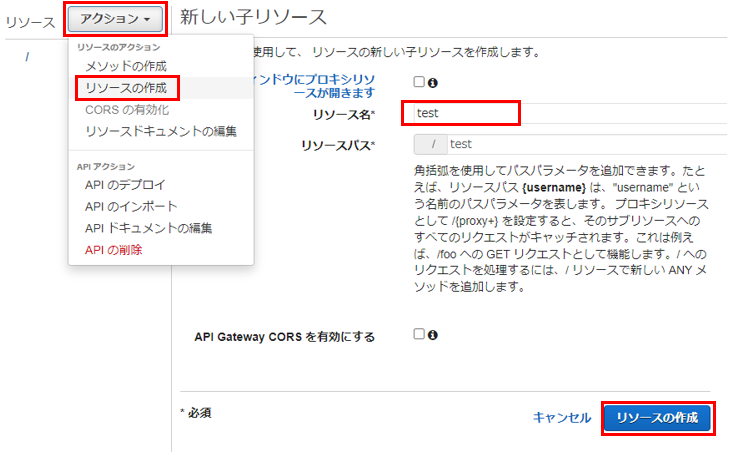
Task: Enable the proxy resource checkbox
Action: [x=420, y=82]
